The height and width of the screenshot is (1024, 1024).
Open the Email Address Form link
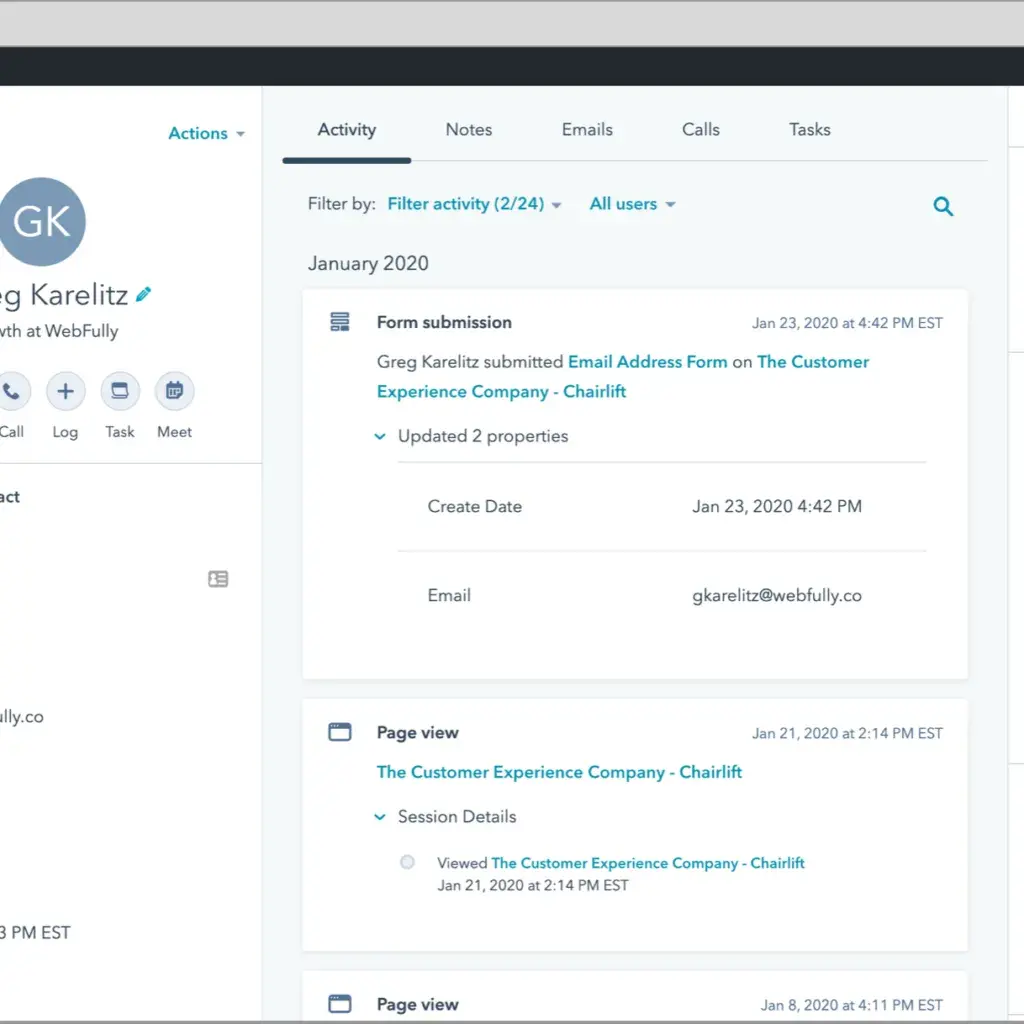[647, 362]
